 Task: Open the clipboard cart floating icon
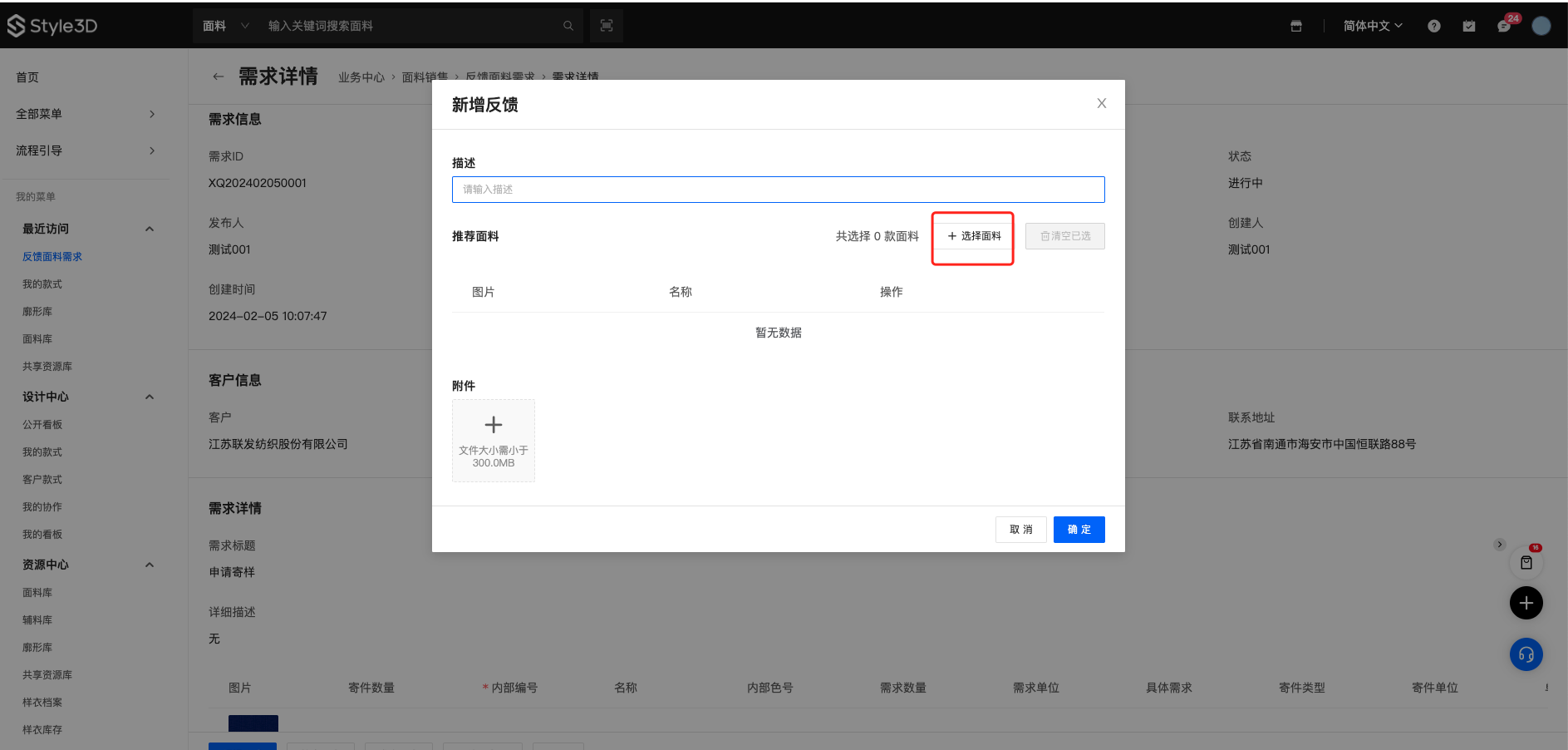pos(1526,563)
